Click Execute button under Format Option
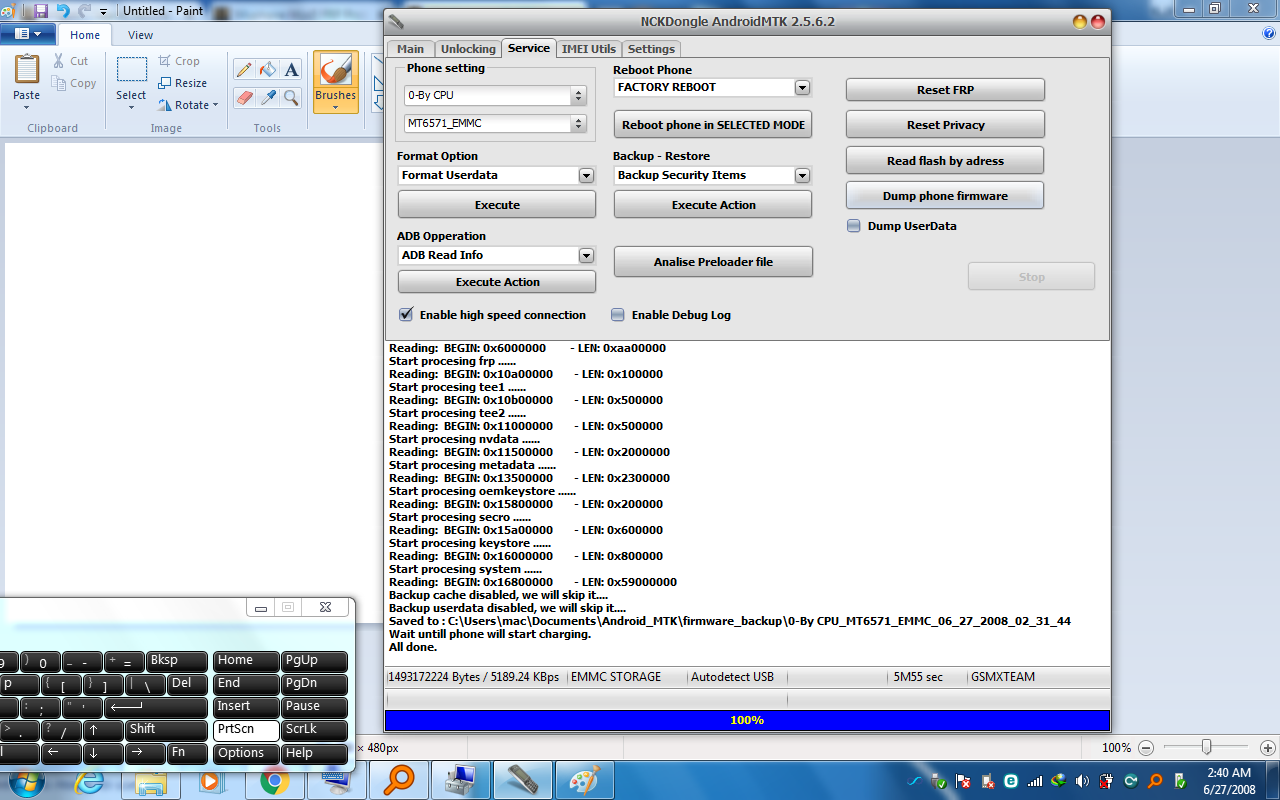 [497, 205]
